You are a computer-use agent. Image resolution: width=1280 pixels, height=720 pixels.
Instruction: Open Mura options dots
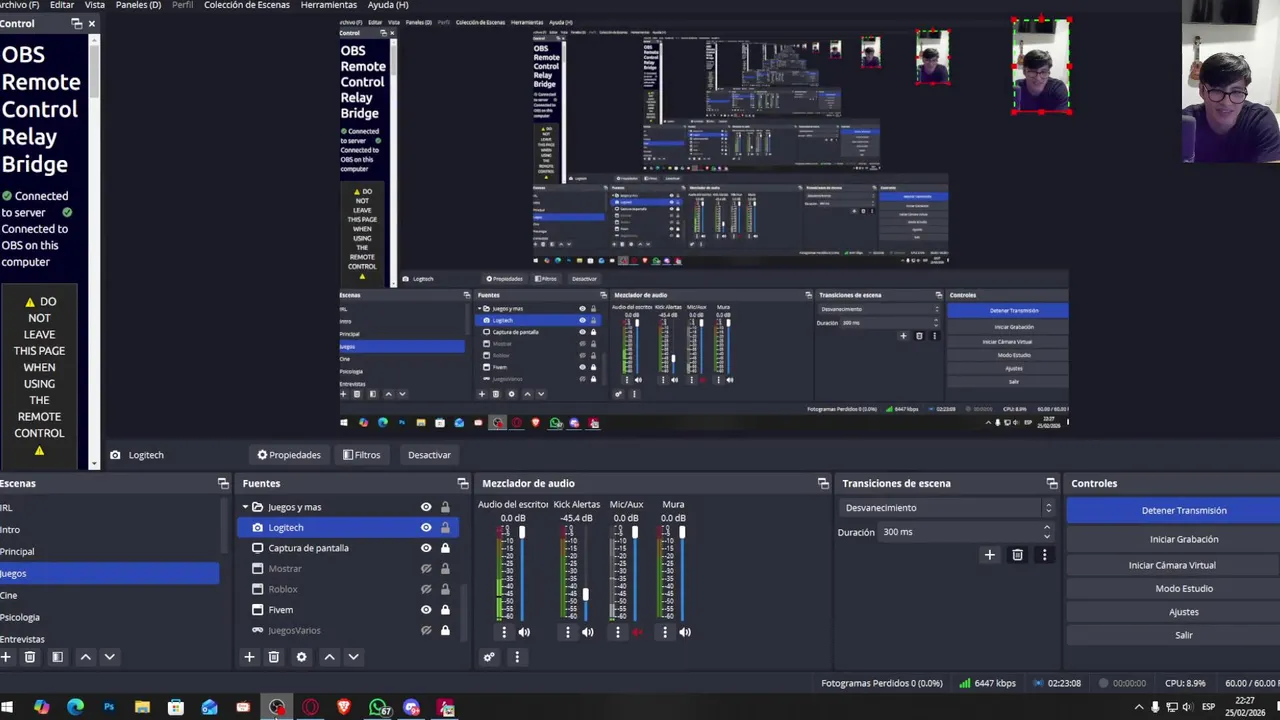pos(665,632)
